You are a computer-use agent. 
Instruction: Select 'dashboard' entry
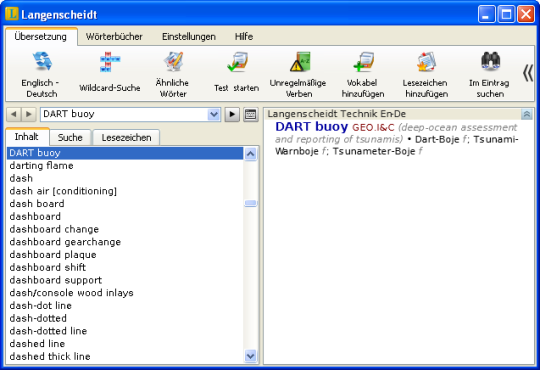tap(125, 217)
